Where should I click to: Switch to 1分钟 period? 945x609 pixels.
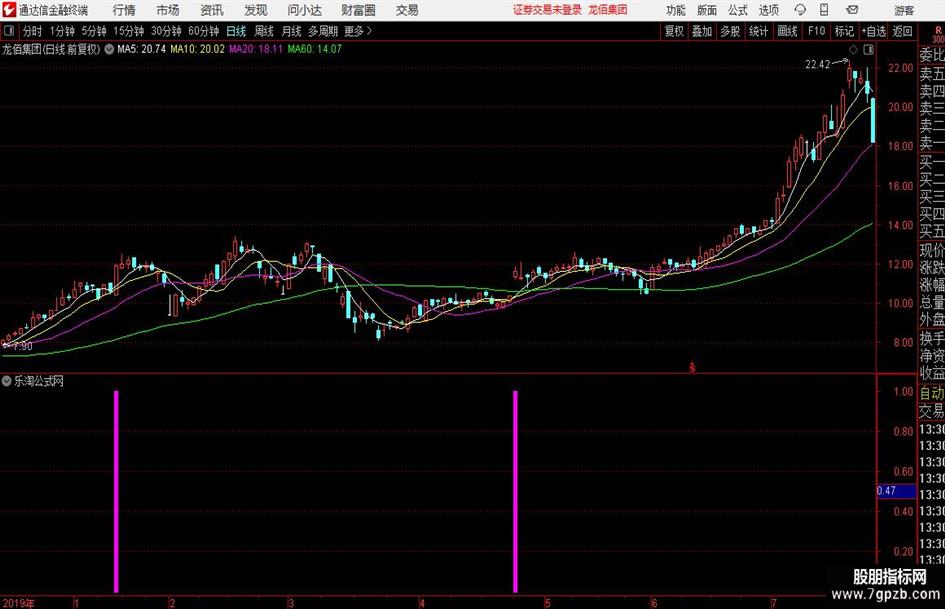click(x=61, y=31)
